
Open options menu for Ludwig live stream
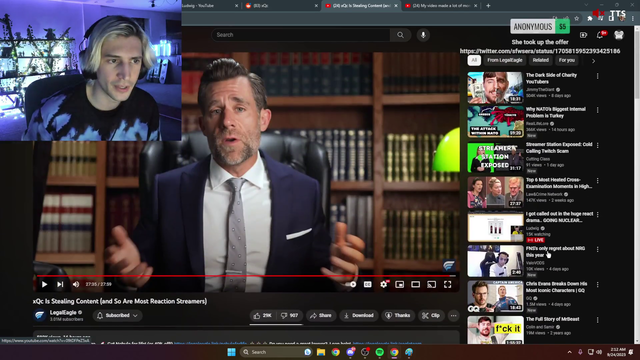598,215
